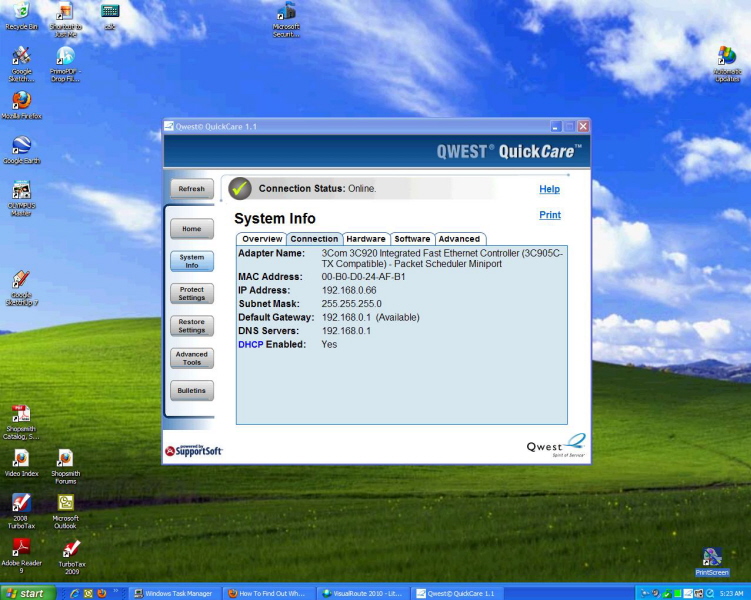751x600 pixels.
Task: Click Internet Explorer quick launch icon
Action: [x=75, y=593]
